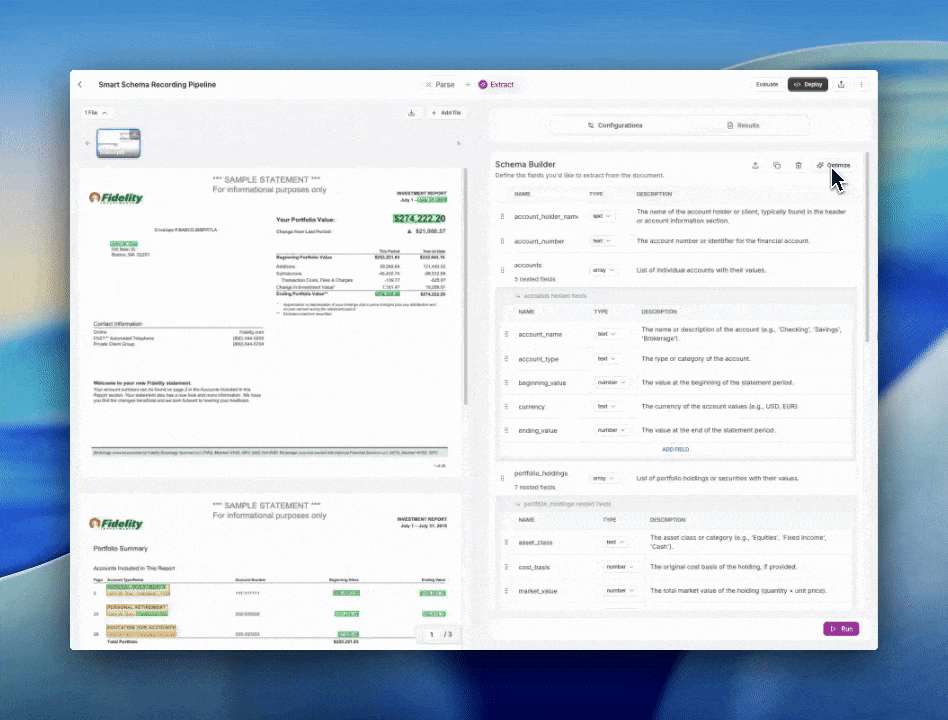Open the share/export icon next to Deploy
The width and height of the screenshot is (948, 720).
pos(842,84)
